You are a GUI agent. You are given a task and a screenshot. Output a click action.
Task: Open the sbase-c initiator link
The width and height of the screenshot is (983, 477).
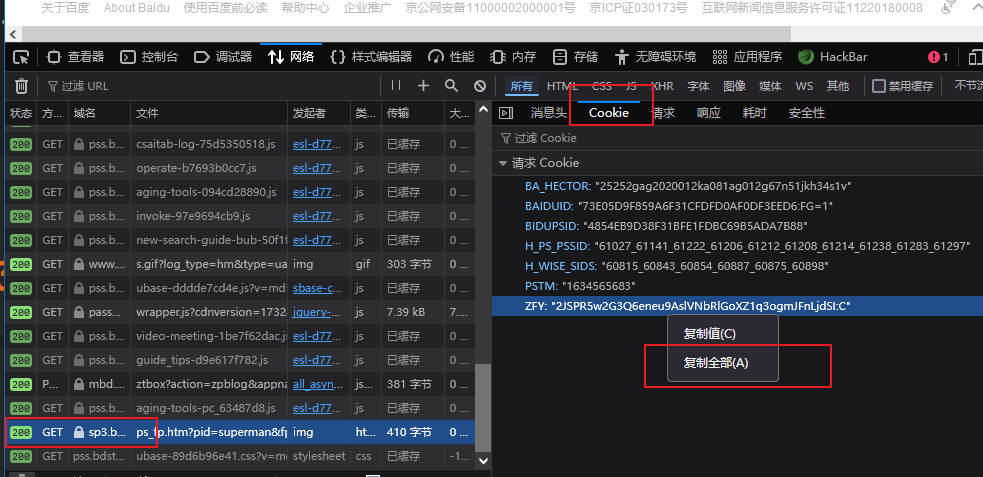(317, 288)
